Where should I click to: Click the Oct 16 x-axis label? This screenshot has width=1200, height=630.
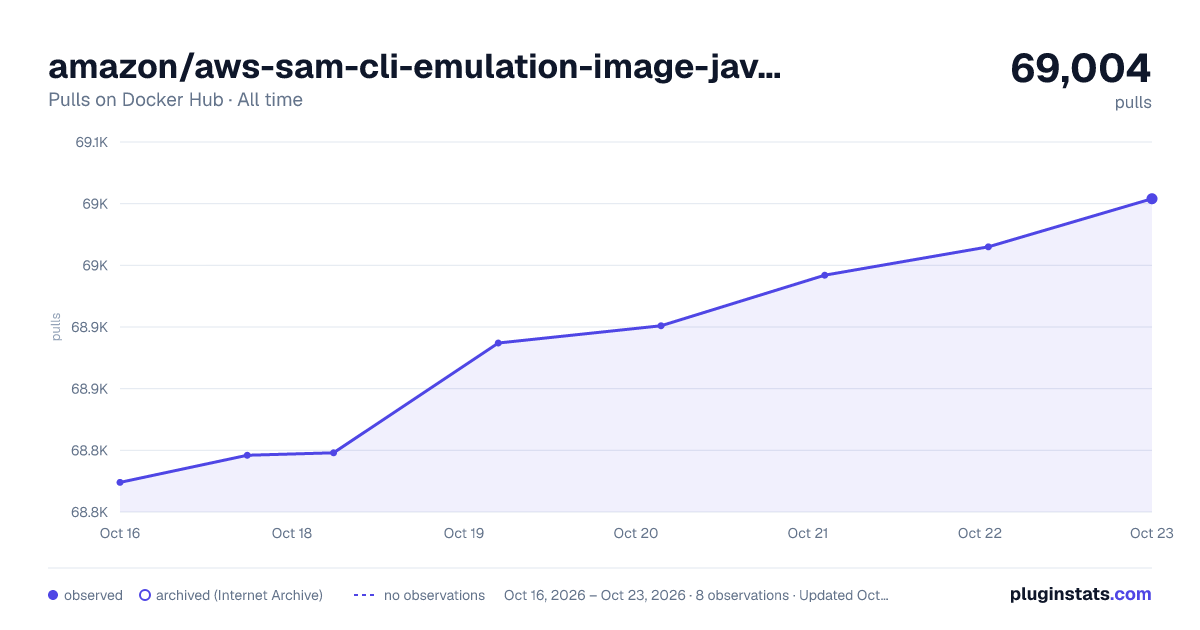tap(120, 534)
